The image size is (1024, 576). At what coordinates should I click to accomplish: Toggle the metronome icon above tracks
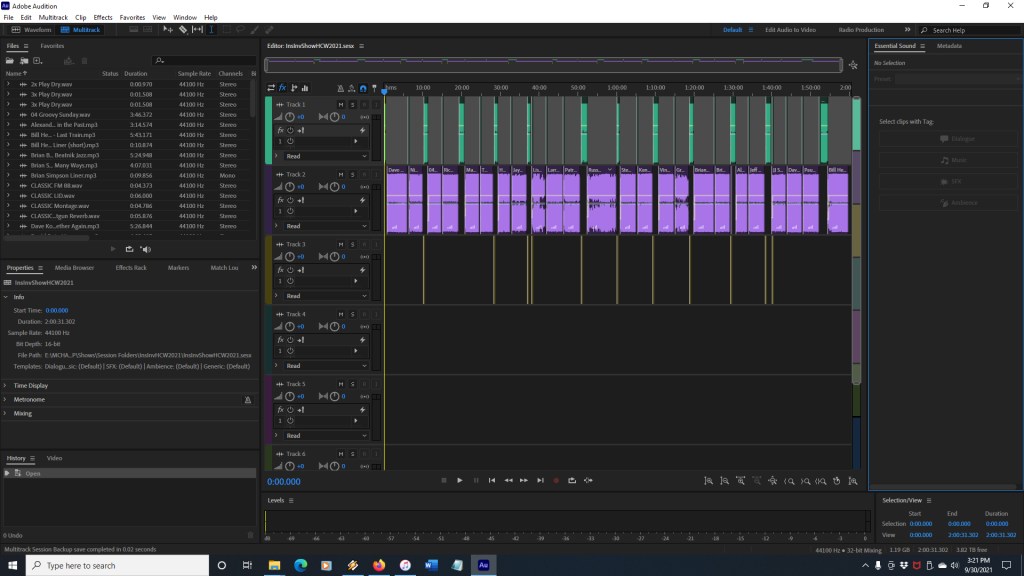point(340,88)
